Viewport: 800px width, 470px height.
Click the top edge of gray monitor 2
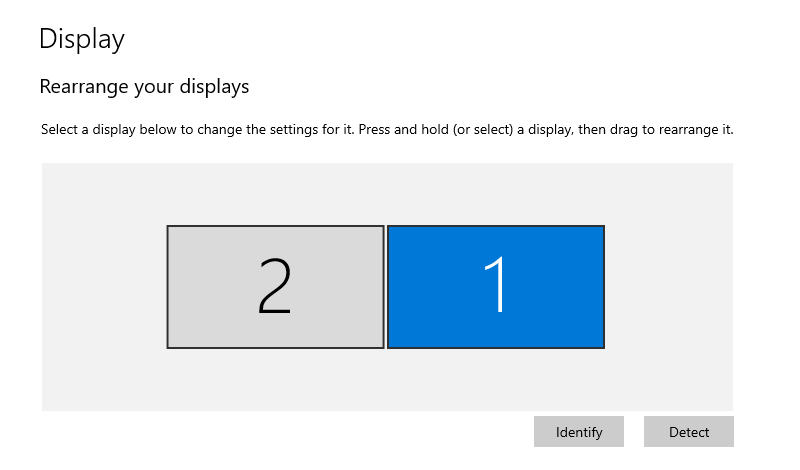[276, 226]
